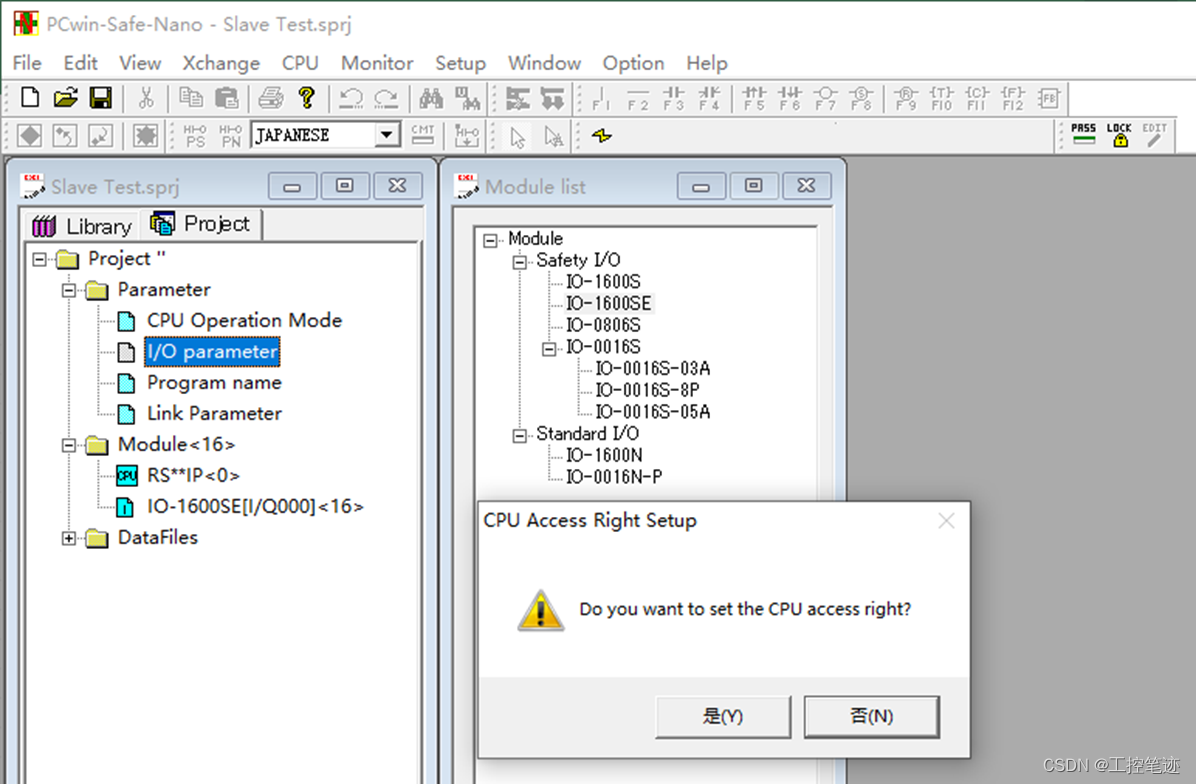
Task: Select I/O parameter in the project tree
Action: [x=211, y=351]
